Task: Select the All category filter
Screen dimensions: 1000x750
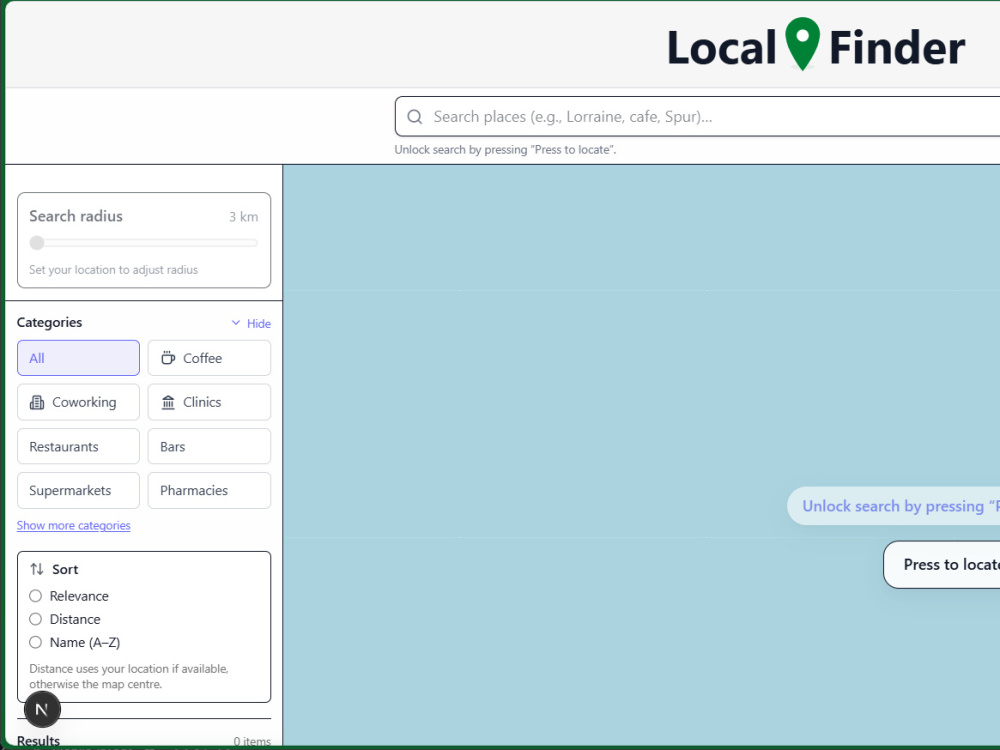Action: pyautogui.click(x=78, y=358)
